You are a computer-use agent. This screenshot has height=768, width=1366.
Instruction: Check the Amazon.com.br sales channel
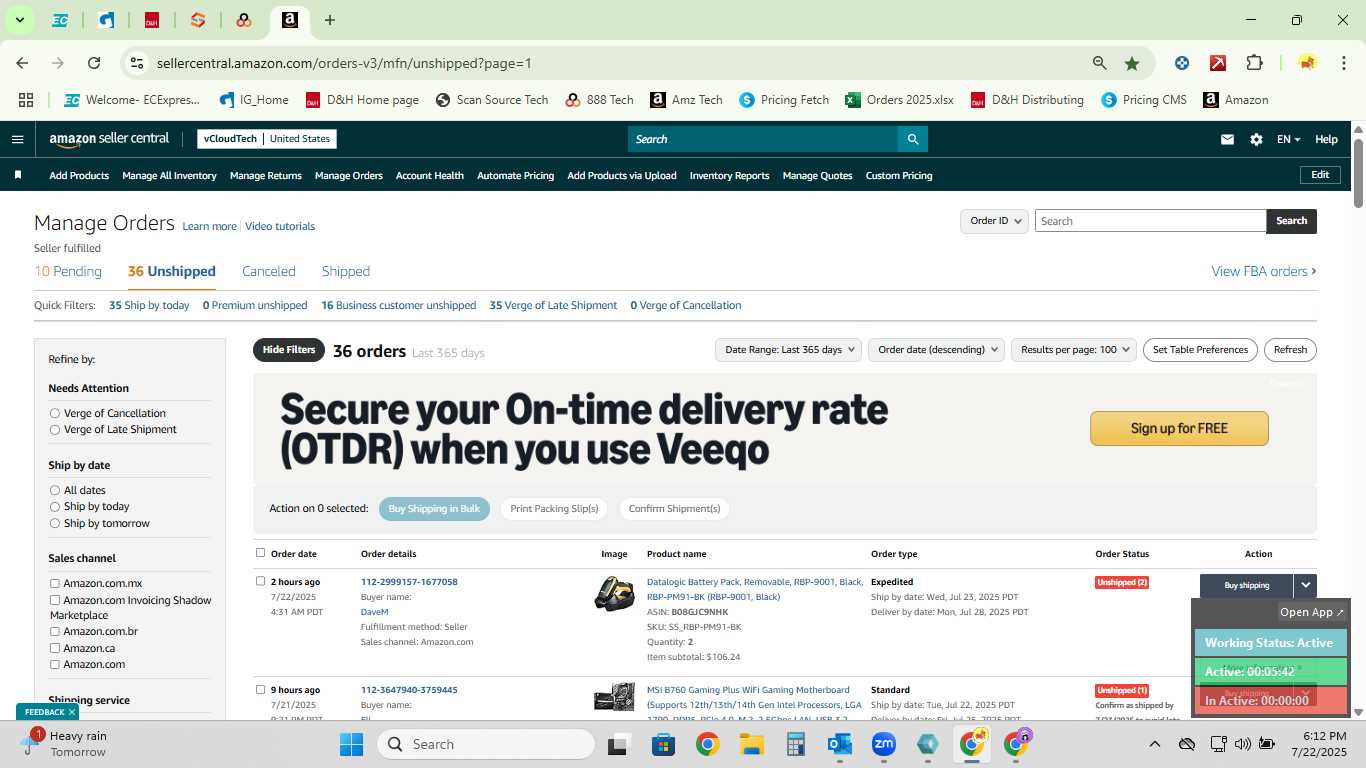point(55,631)
